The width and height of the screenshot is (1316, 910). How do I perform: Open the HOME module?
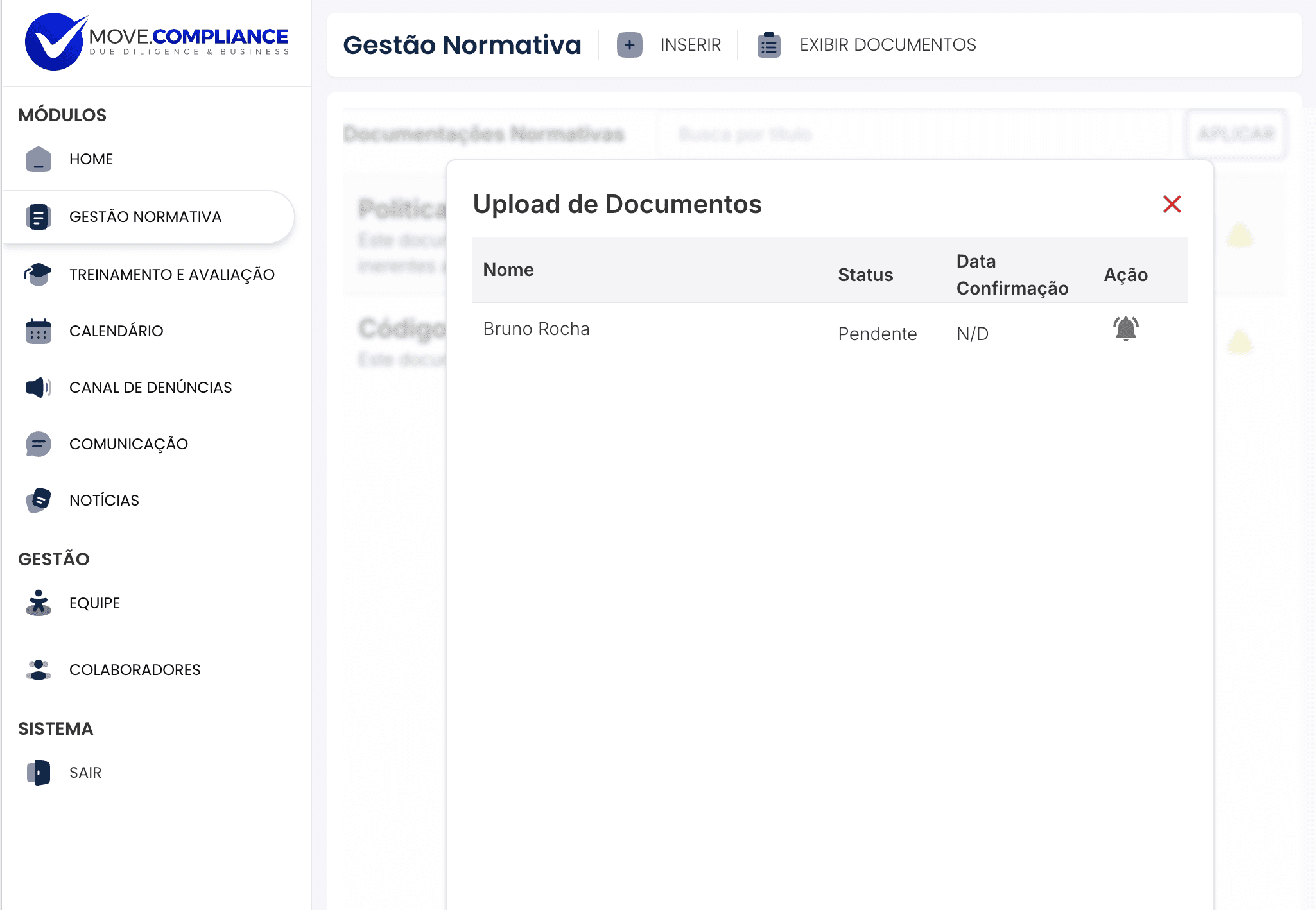[91, 159]
